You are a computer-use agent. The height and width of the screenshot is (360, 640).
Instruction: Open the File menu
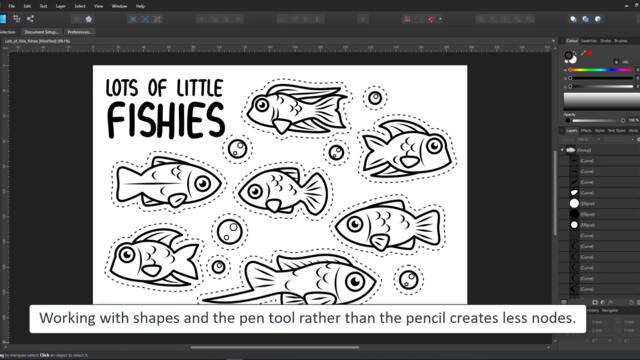[11, 6]
